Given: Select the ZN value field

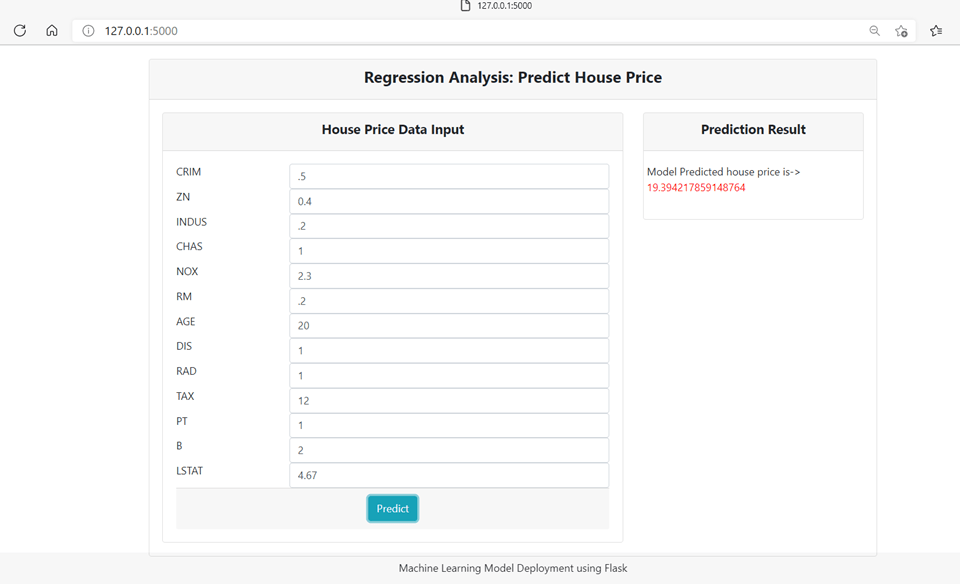Looking at the screenshot, I should coord(449,201).
